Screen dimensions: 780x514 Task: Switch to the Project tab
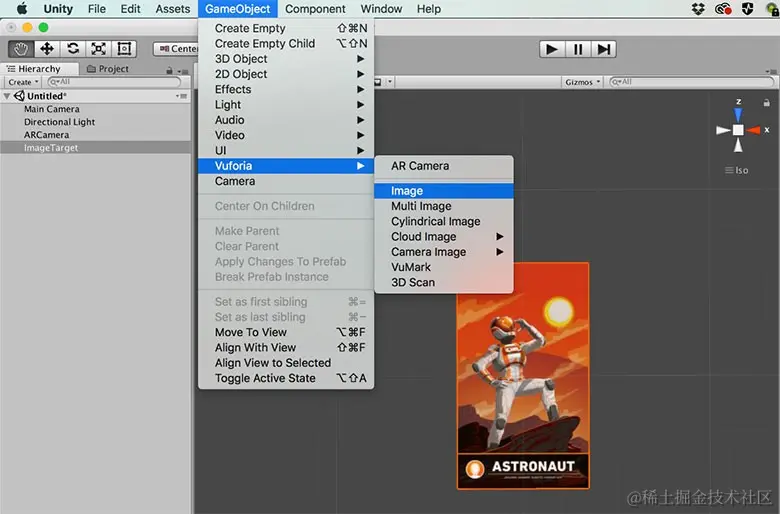point(107,69)
